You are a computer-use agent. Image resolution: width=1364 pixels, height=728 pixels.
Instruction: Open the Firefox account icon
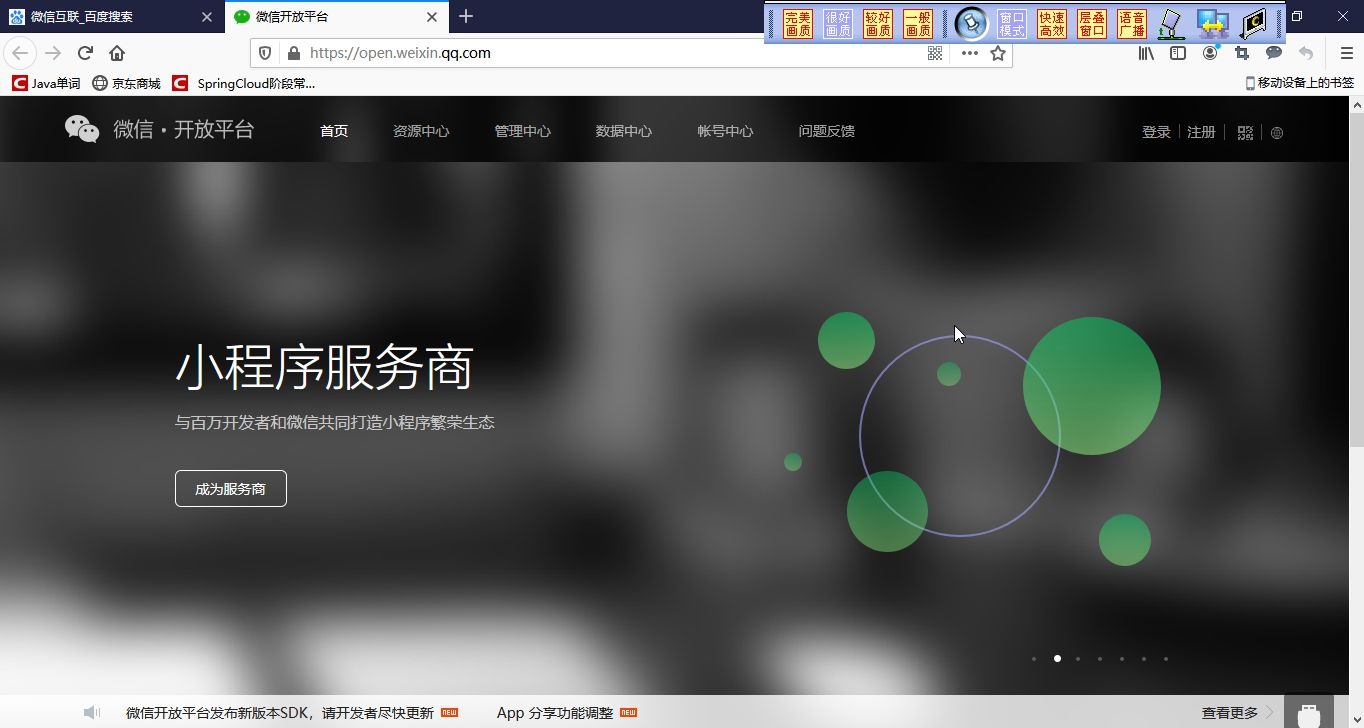pos(1210,53)
